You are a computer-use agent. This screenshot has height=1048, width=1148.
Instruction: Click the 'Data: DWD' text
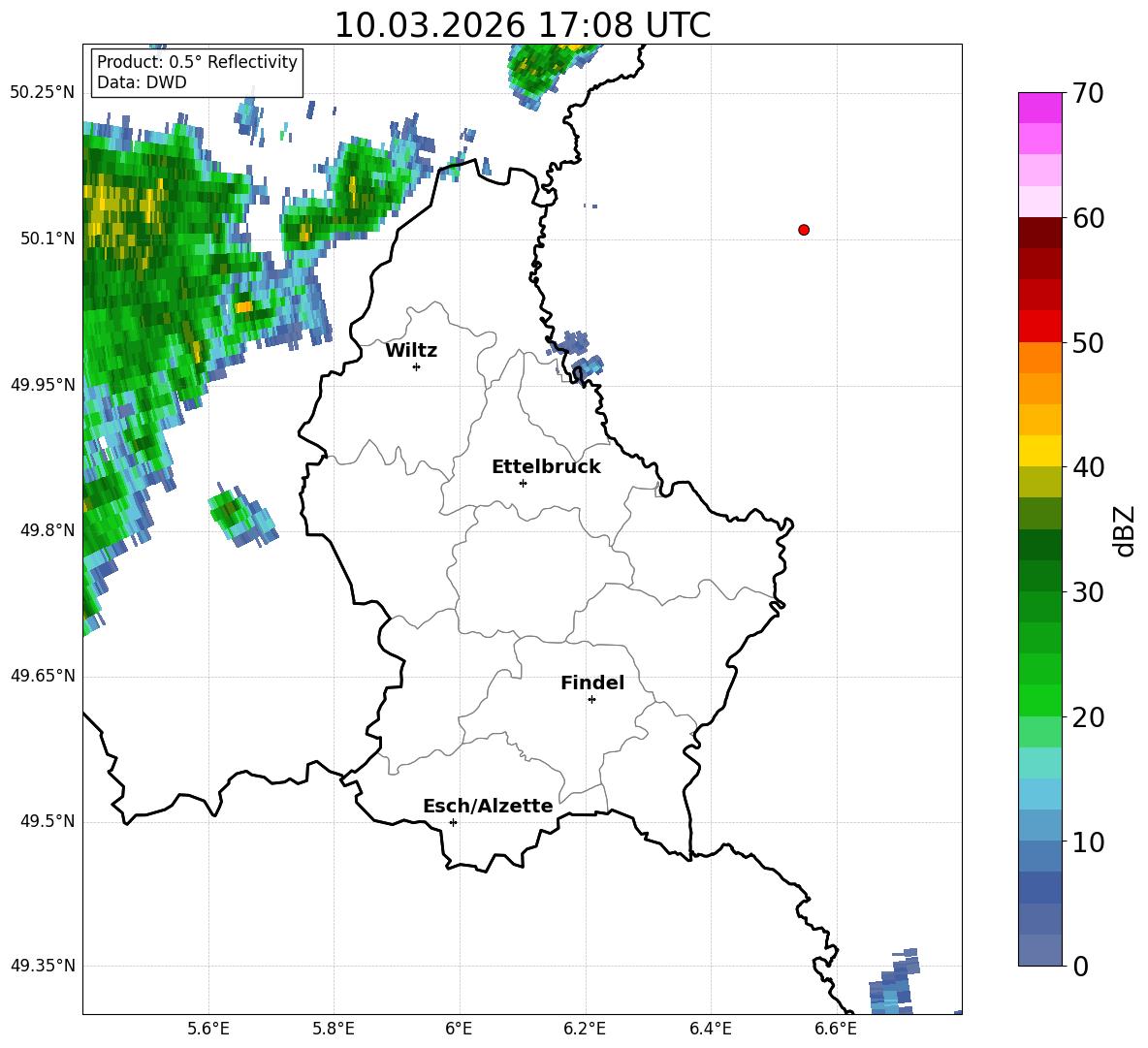pos(142,82)
